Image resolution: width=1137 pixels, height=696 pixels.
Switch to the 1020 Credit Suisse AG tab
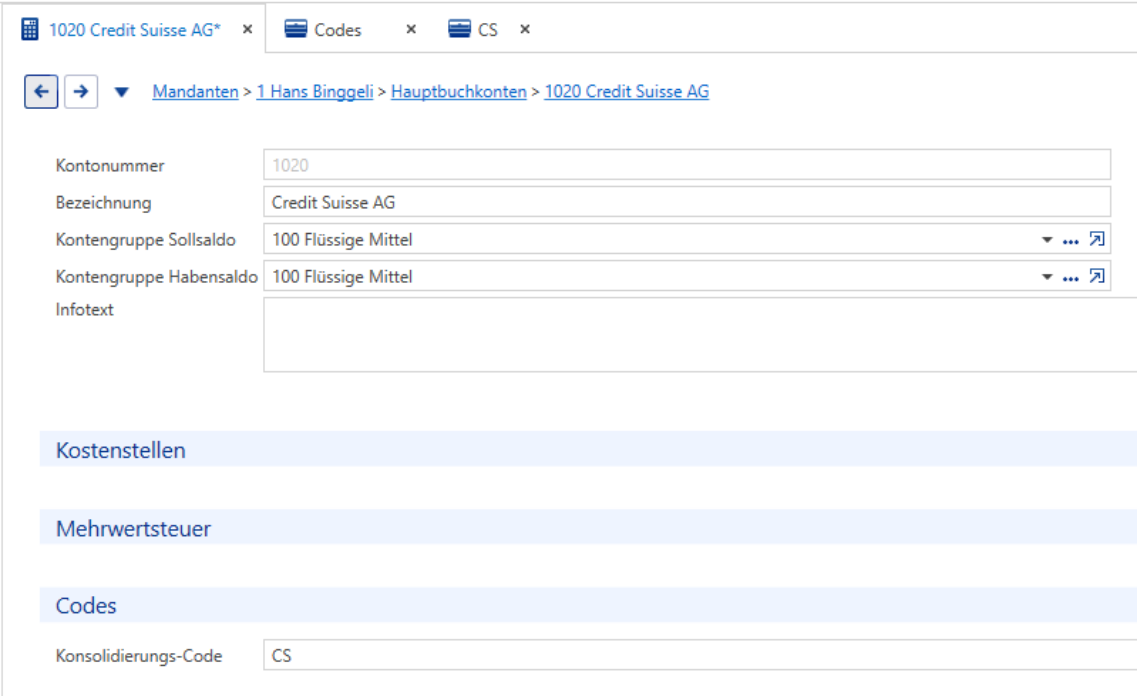[134, 30]
